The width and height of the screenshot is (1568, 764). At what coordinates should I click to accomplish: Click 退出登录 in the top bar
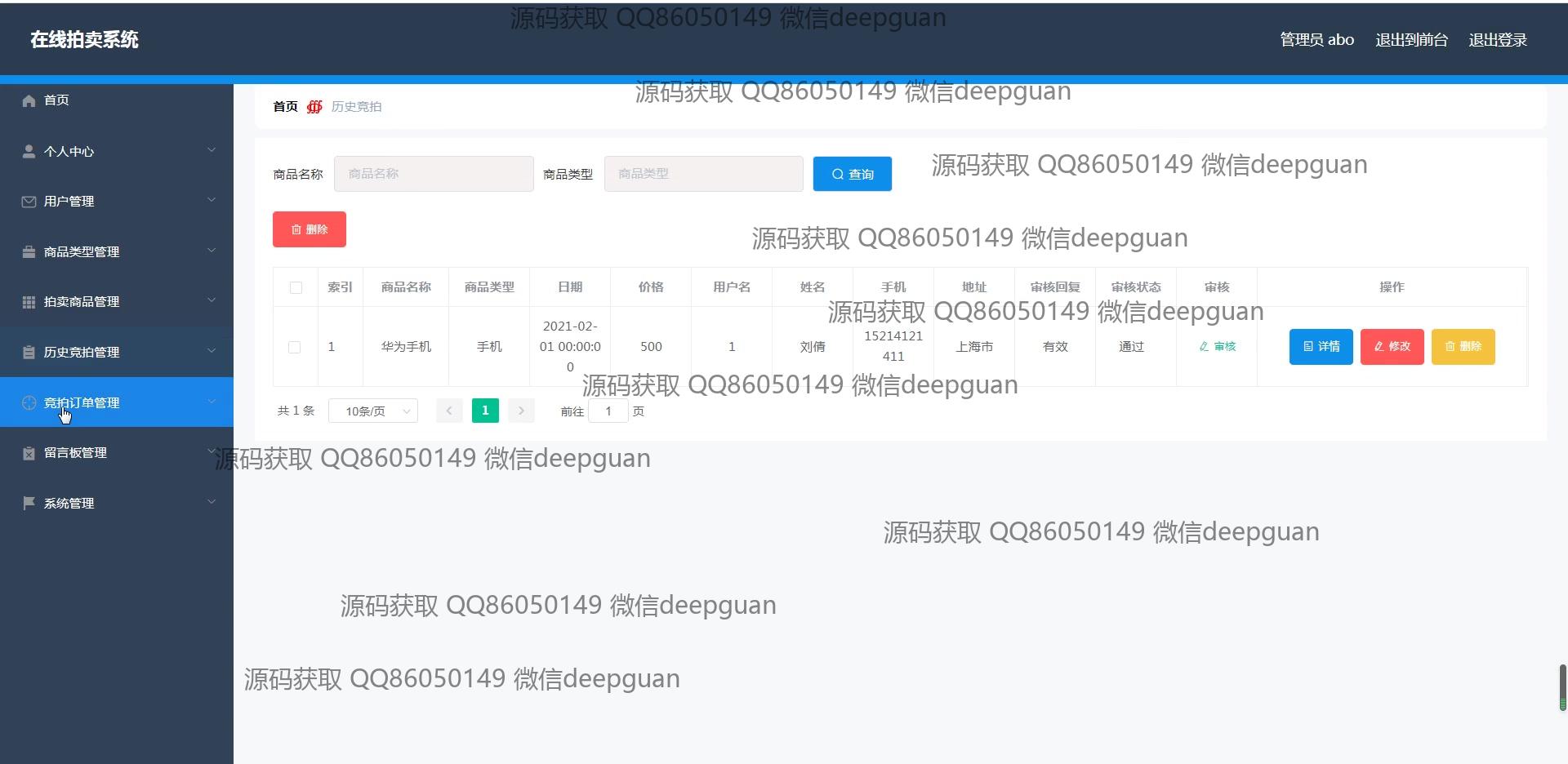(x=1497, y=40)
